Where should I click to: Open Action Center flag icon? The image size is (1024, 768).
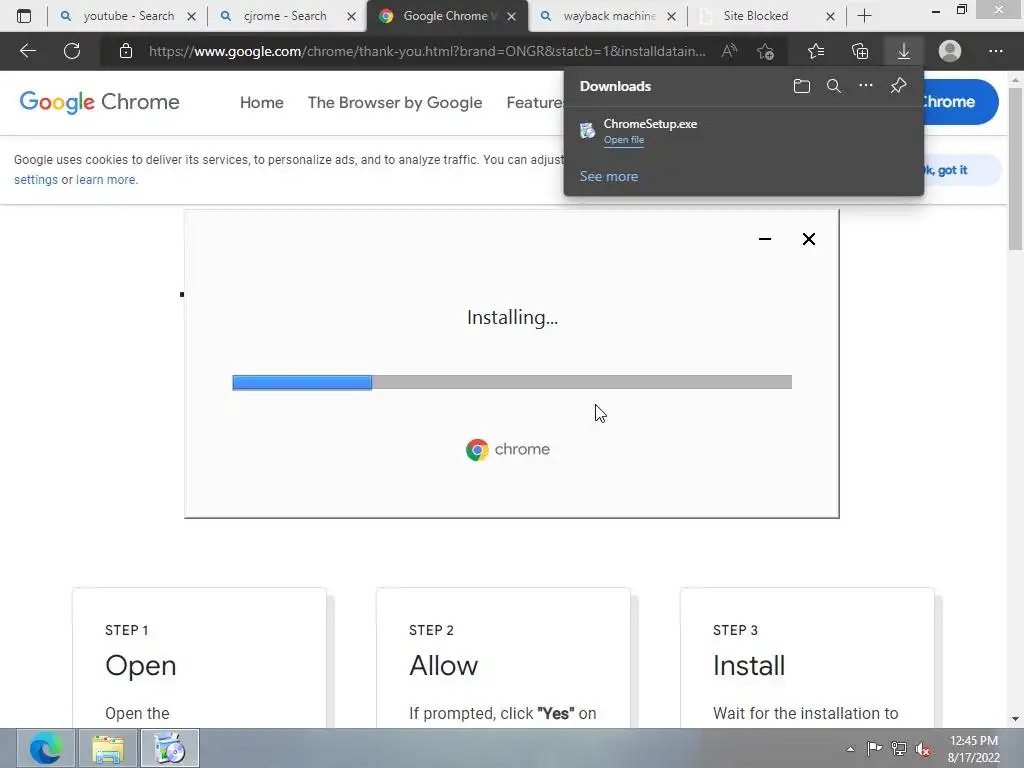874,748
